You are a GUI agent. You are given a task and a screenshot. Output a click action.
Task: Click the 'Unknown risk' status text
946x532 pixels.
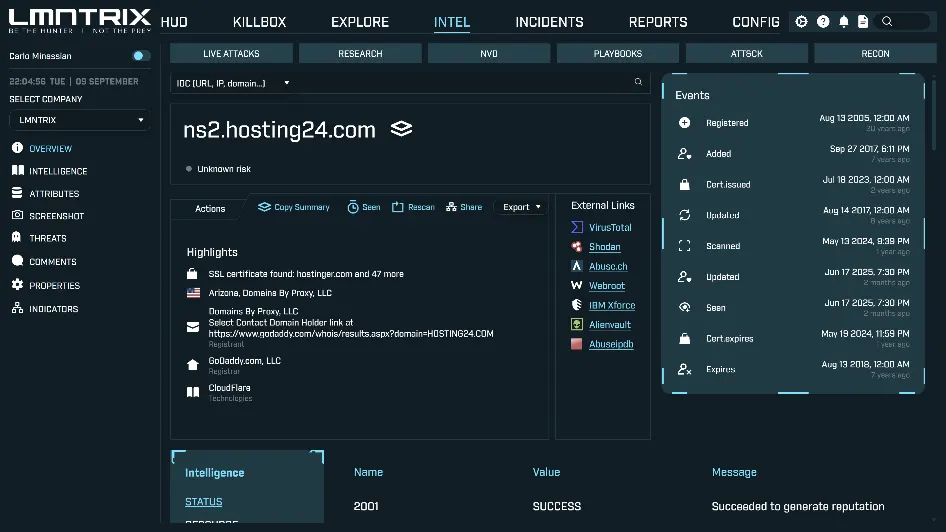click(224, 169)
